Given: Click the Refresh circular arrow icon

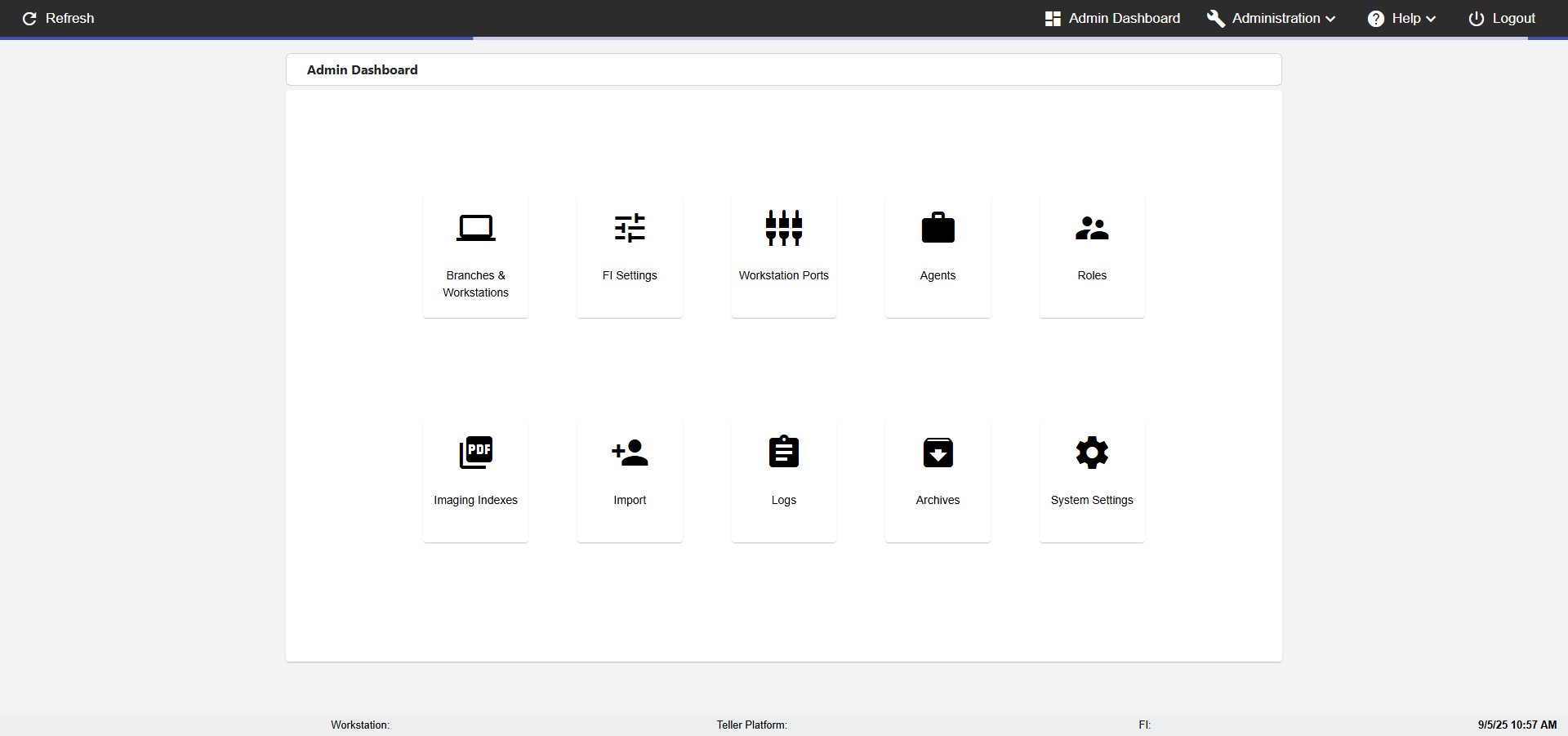Looking at the screenshot, I should pyautogui.click(x=29, y=18).
